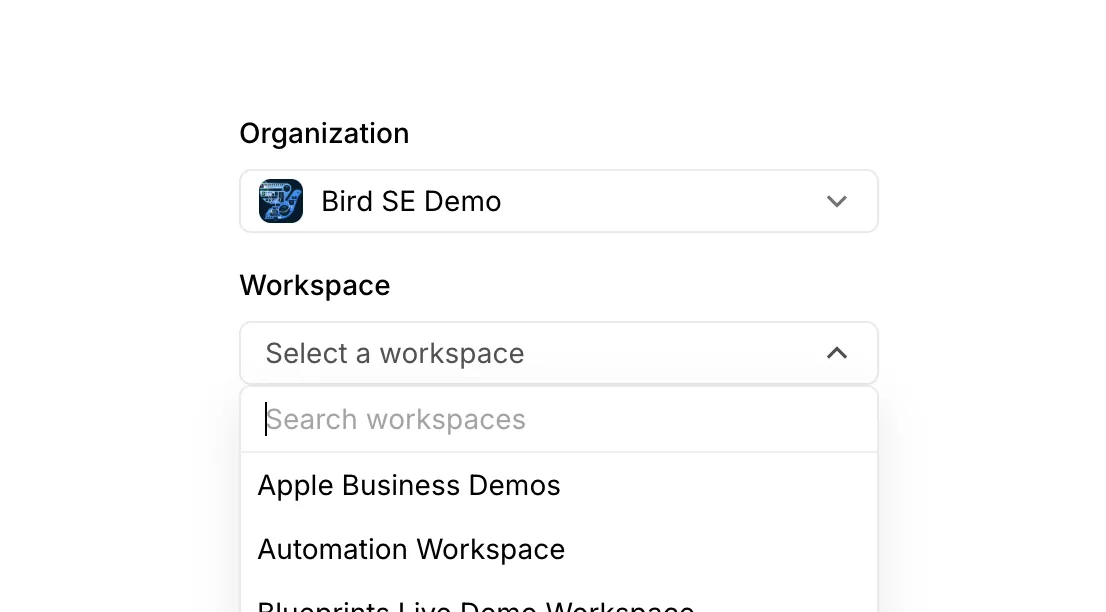Click the organization avatar thumbnail
The height and width of the screenshot is (612, 1106).
click(281, 201)
